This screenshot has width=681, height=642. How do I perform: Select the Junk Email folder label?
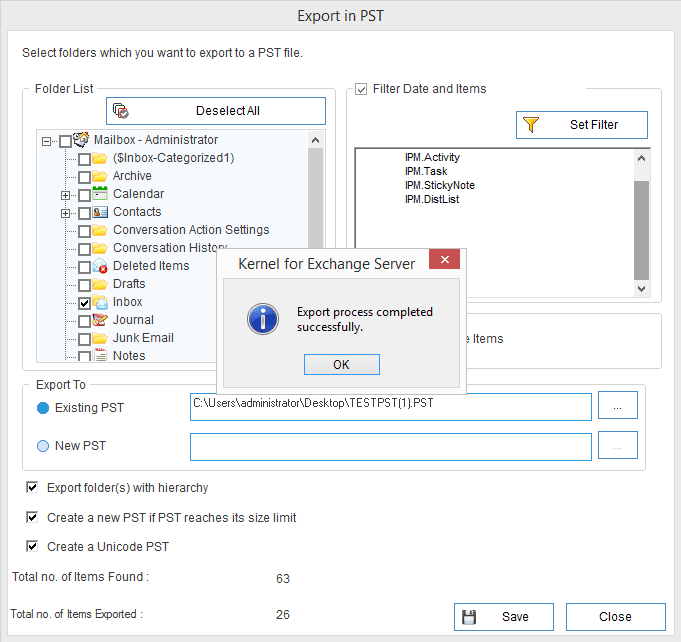coord(143,338)
